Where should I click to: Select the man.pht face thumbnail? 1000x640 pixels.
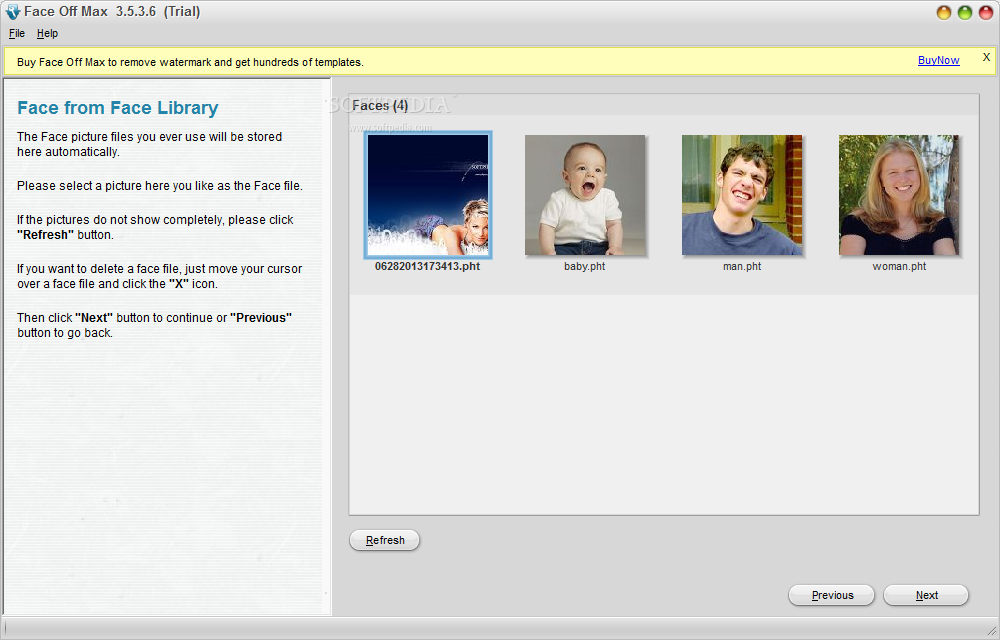pyautogui.click(x=742, y=195)
